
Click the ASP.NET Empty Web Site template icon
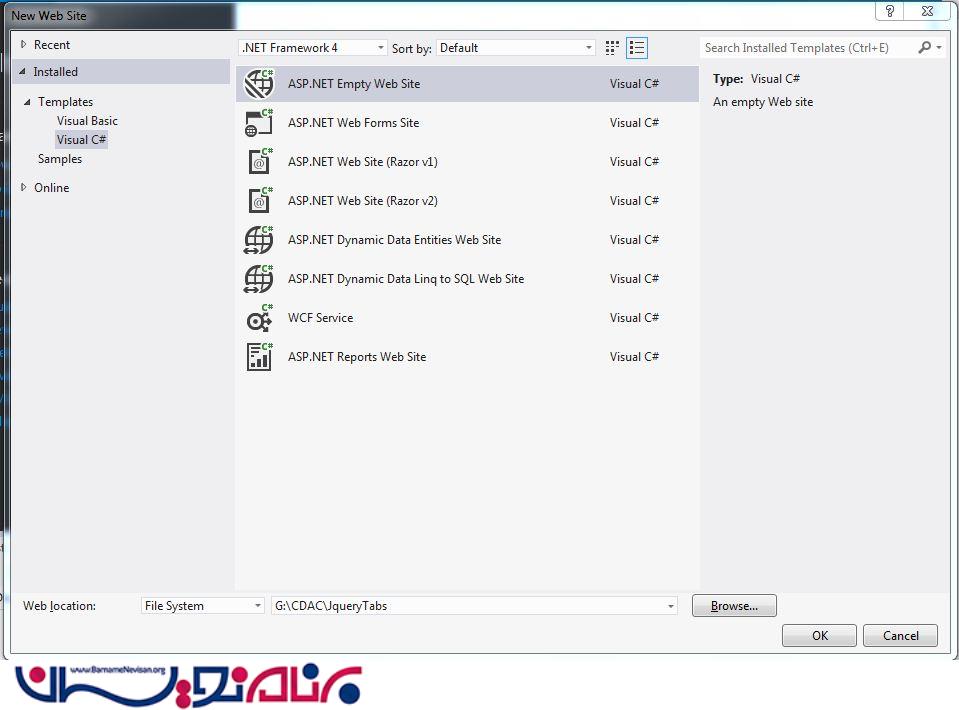[x=259, y=84]
